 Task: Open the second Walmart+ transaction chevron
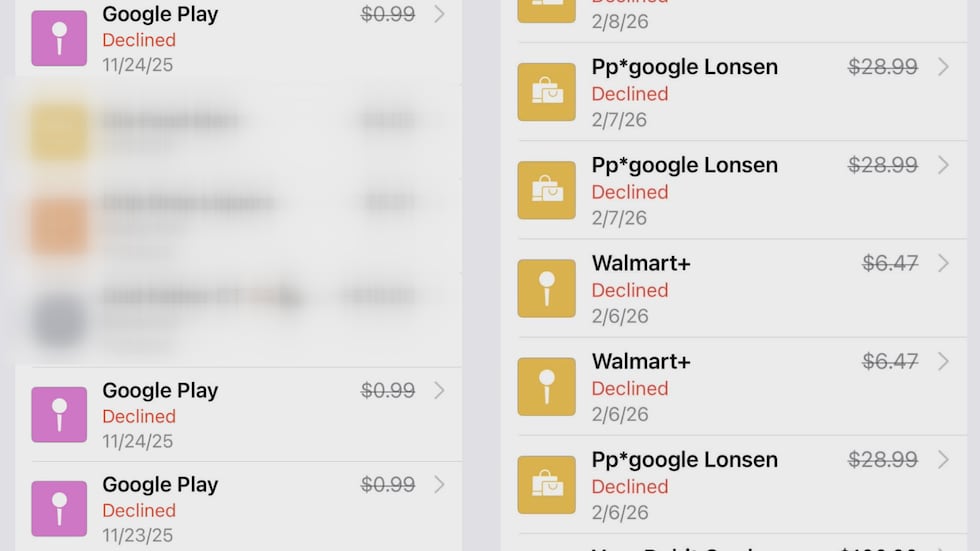[943, 361]
